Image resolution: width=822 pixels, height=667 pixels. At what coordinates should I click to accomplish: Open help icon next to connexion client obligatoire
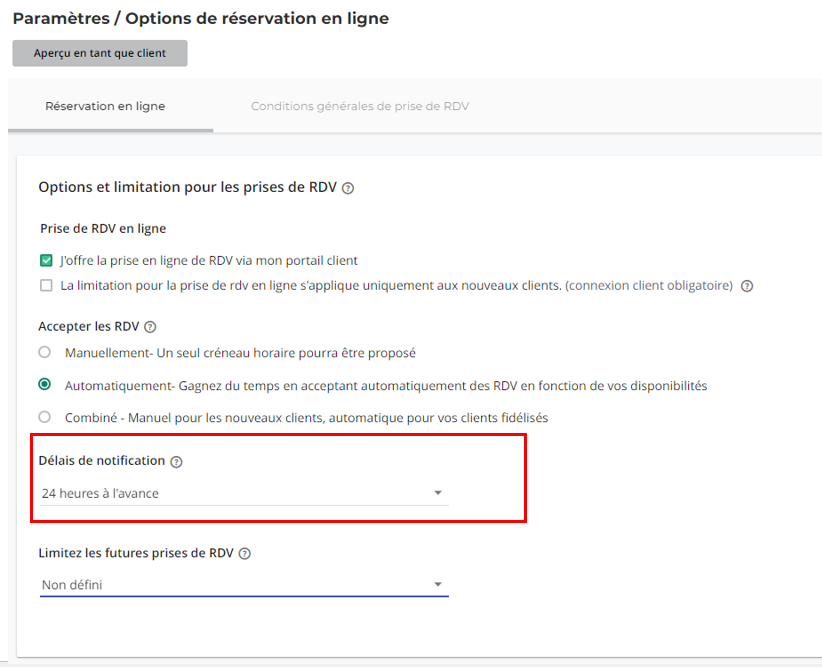pos(747,286)
